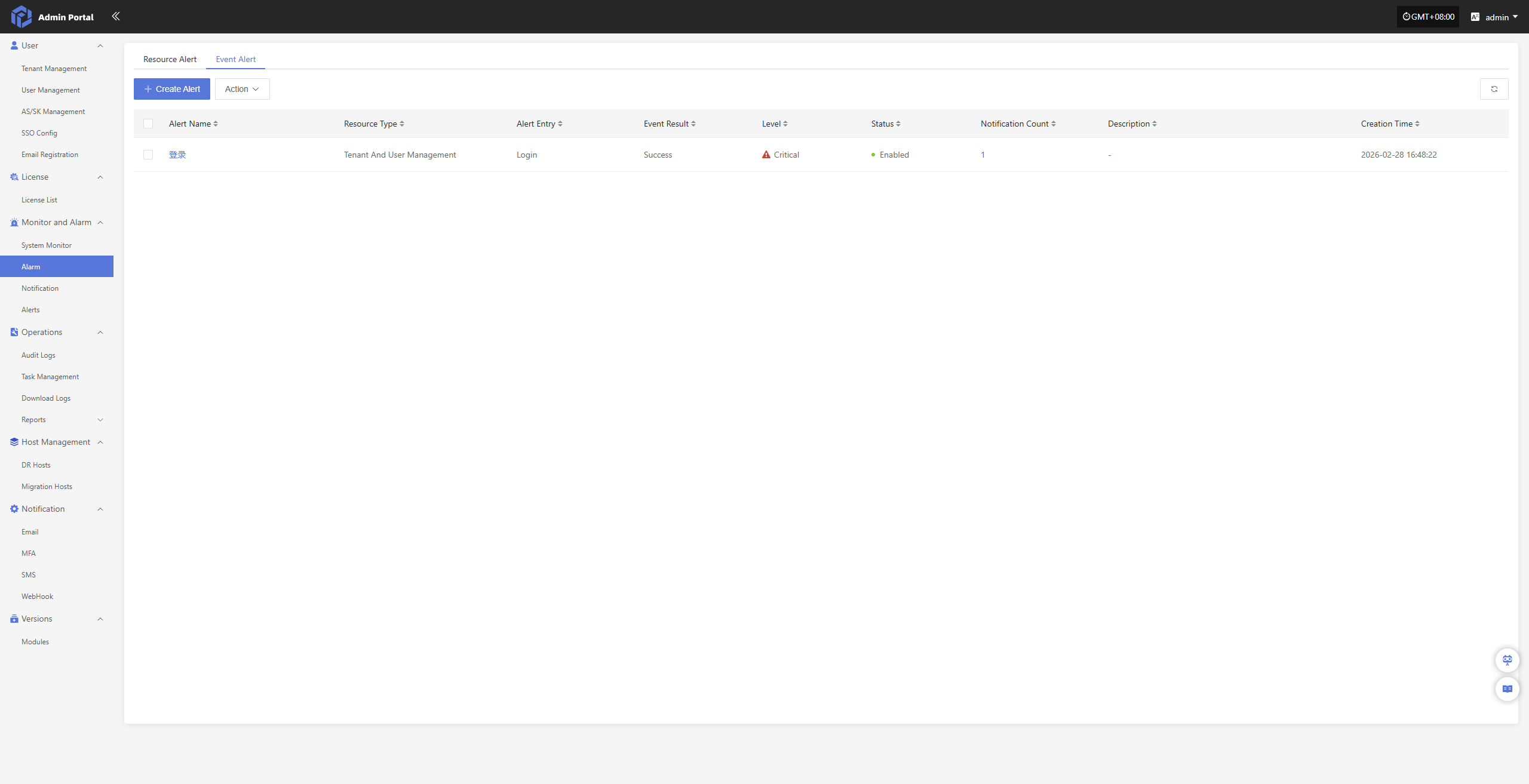Open the chatbot assistant floating icon

point(1507,660)
